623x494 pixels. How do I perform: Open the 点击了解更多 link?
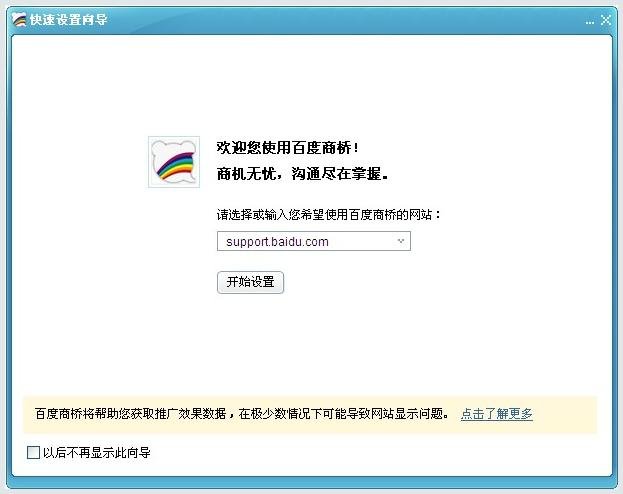tap(496, 414)
